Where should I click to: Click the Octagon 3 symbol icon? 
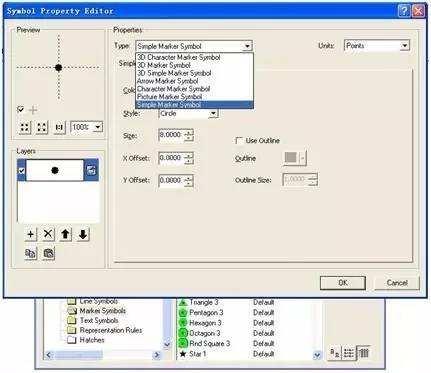(x=183, y=333)
